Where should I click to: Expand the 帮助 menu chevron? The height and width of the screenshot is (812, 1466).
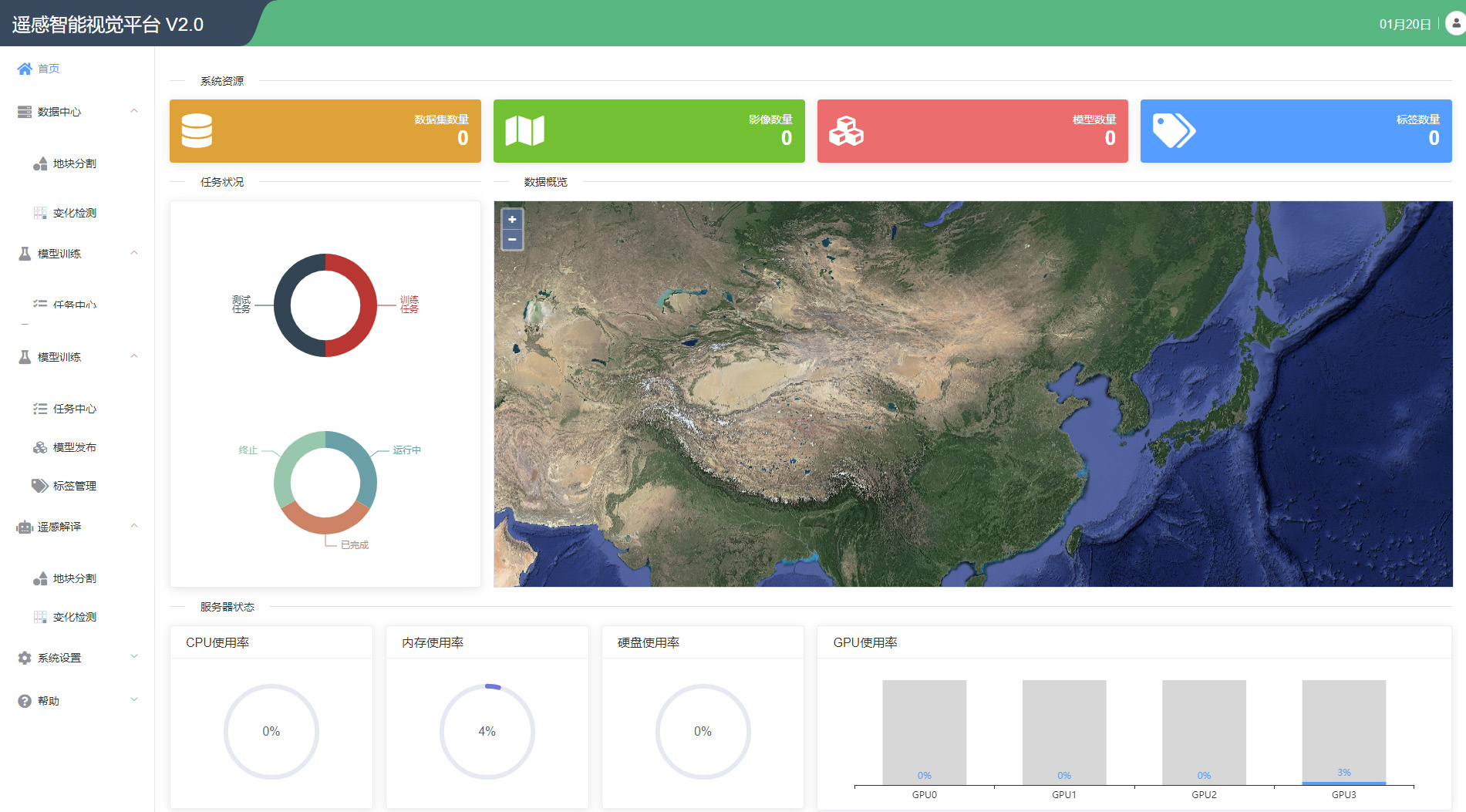click(x=134, y=700)
